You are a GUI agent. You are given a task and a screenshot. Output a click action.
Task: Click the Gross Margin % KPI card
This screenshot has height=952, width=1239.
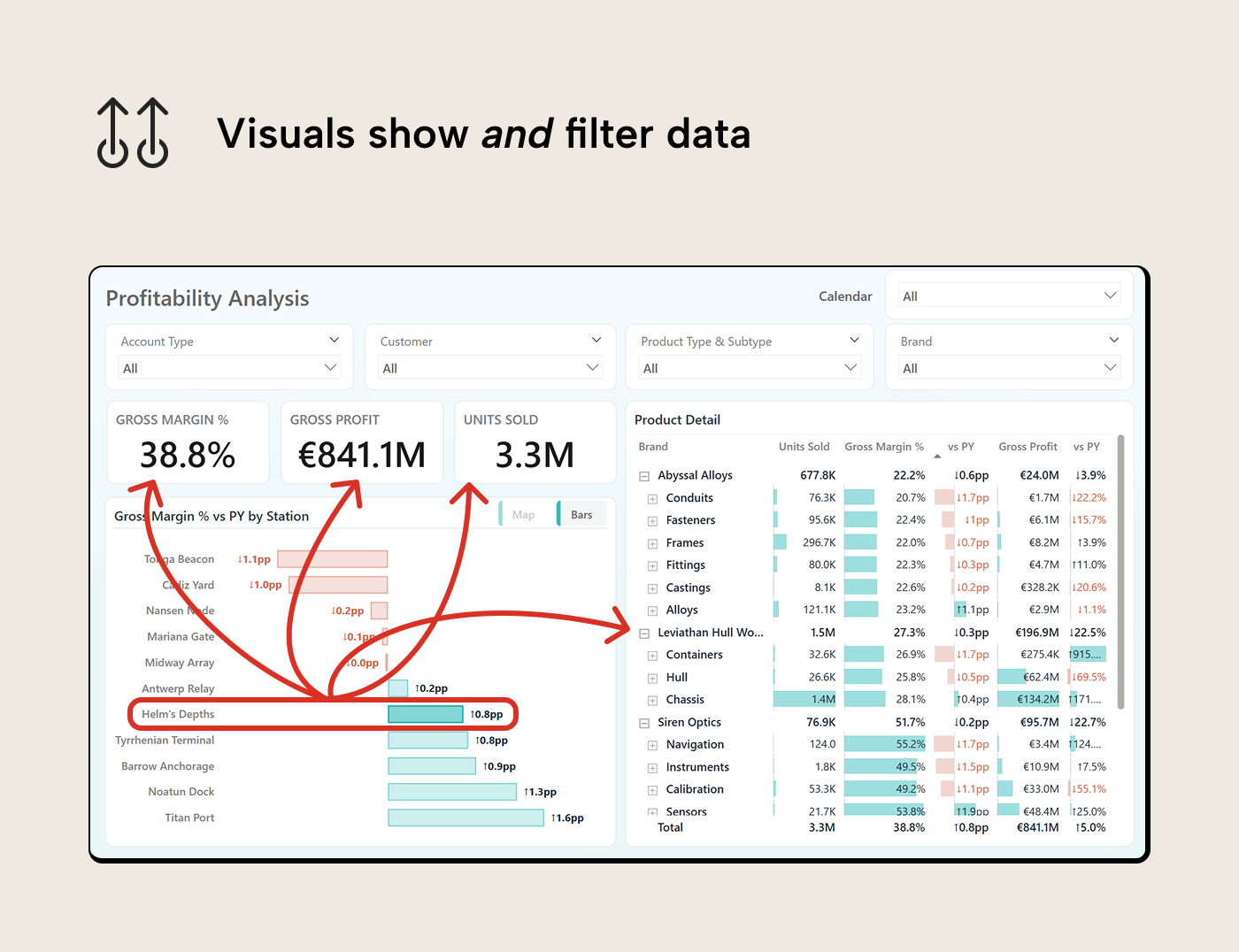pyautogui.click(x=188, y=442)
